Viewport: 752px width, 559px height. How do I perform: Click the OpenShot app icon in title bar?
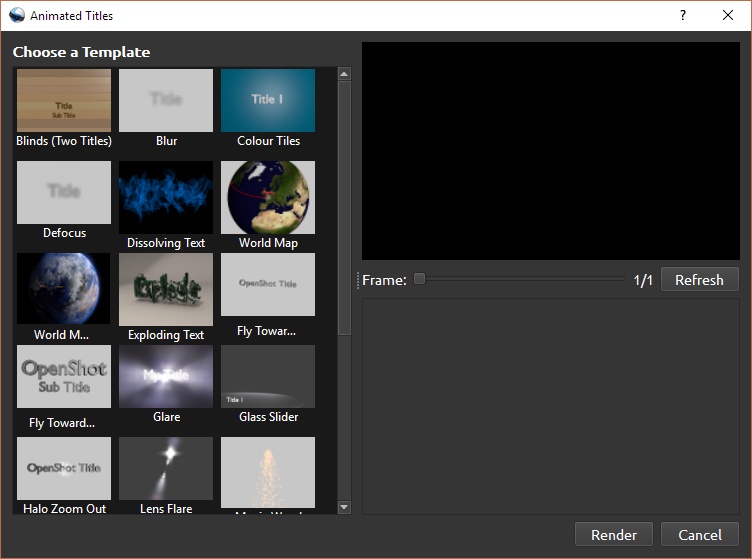(17, 15)
